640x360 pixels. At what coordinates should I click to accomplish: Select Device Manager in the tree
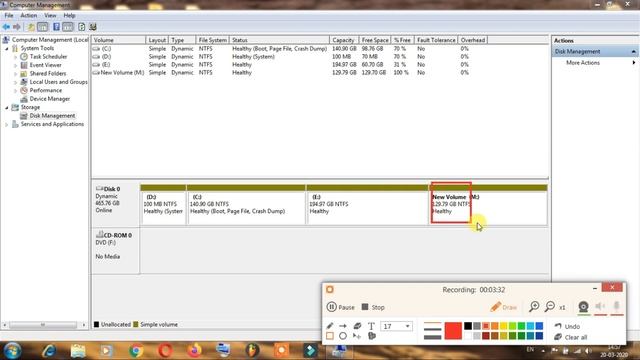pos(49,99)
